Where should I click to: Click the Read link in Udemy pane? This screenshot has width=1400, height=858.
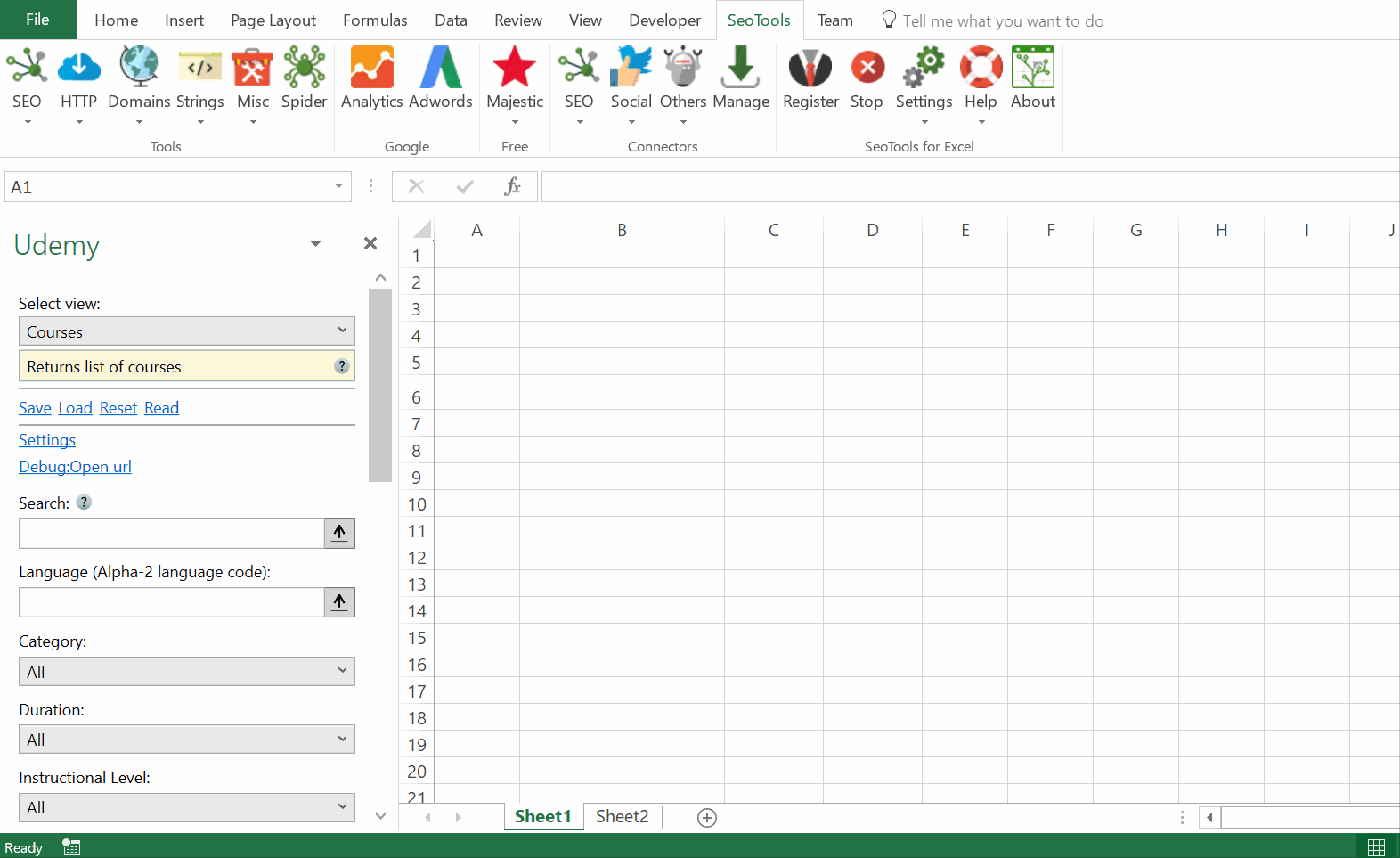tap(161, 408)
